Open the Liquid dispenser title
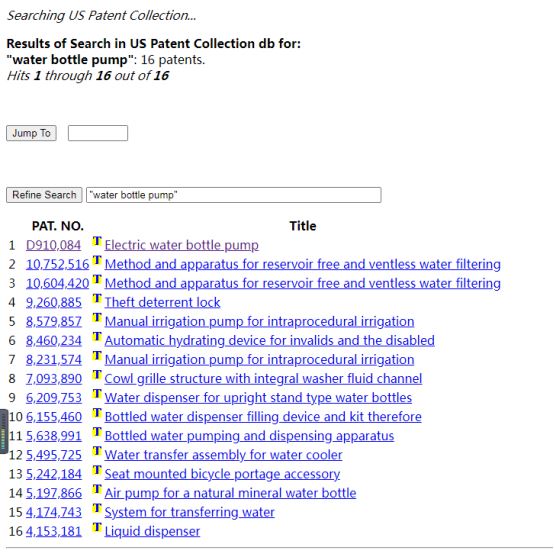554x557 pixels. click(152, 532)
